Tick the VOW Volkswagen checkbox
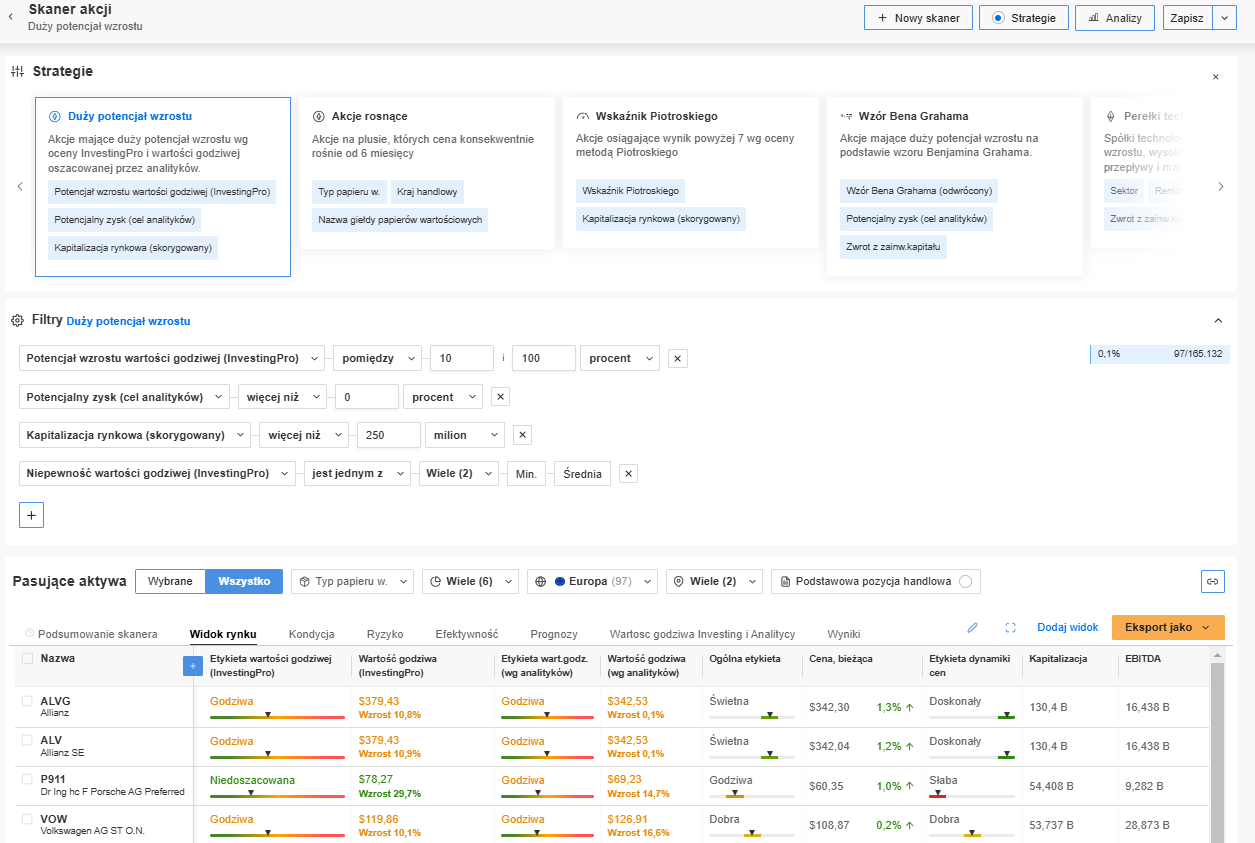1255x843 pixels. pos(27,819)
